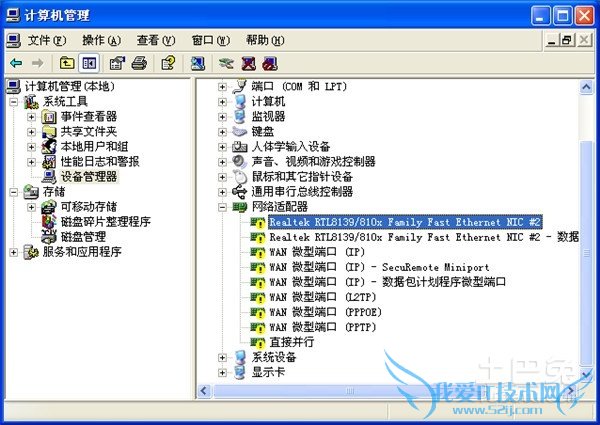Click the print toolbar icon

click(x=139, y=63)
